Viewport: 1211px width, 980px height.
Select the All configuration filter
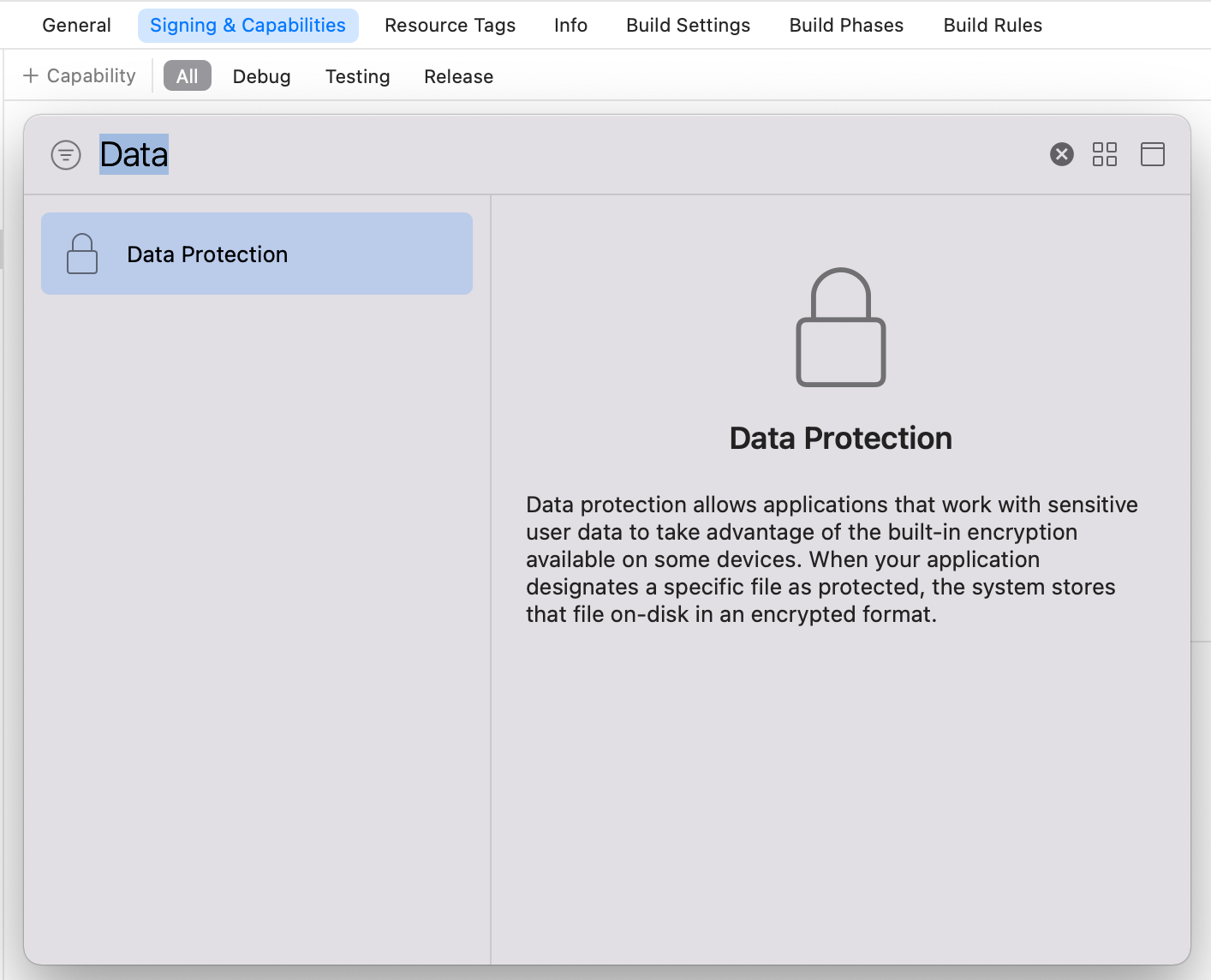(x=187, y=76)
